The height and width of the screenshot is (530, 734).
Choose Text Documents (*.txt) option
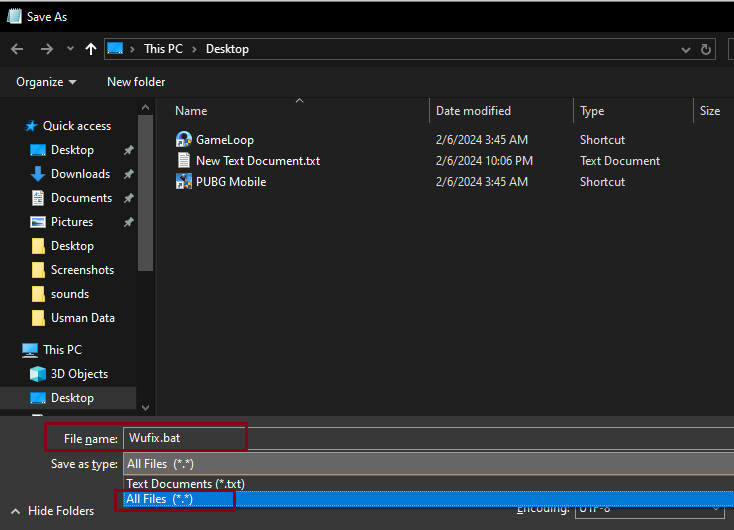pyautogui.click(x=185, y=484)
